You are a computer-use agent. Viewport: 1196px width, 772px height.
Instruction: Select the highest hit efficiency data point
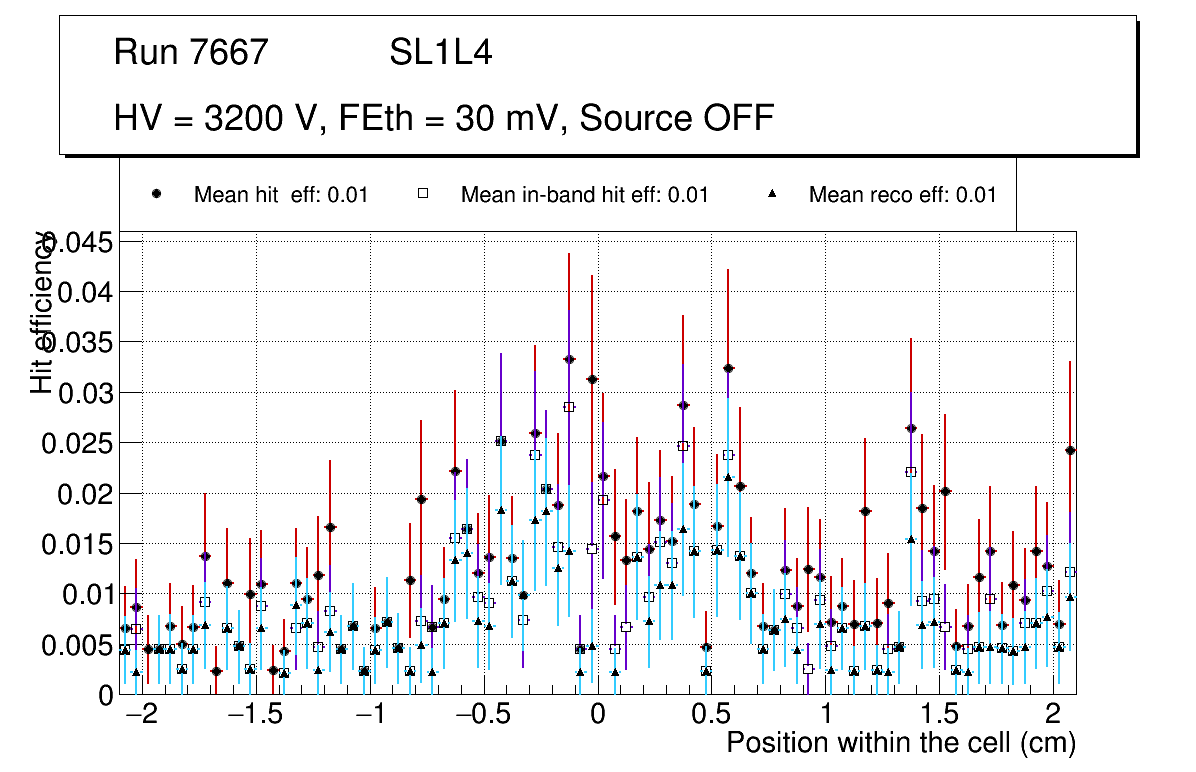pos(569,359)
